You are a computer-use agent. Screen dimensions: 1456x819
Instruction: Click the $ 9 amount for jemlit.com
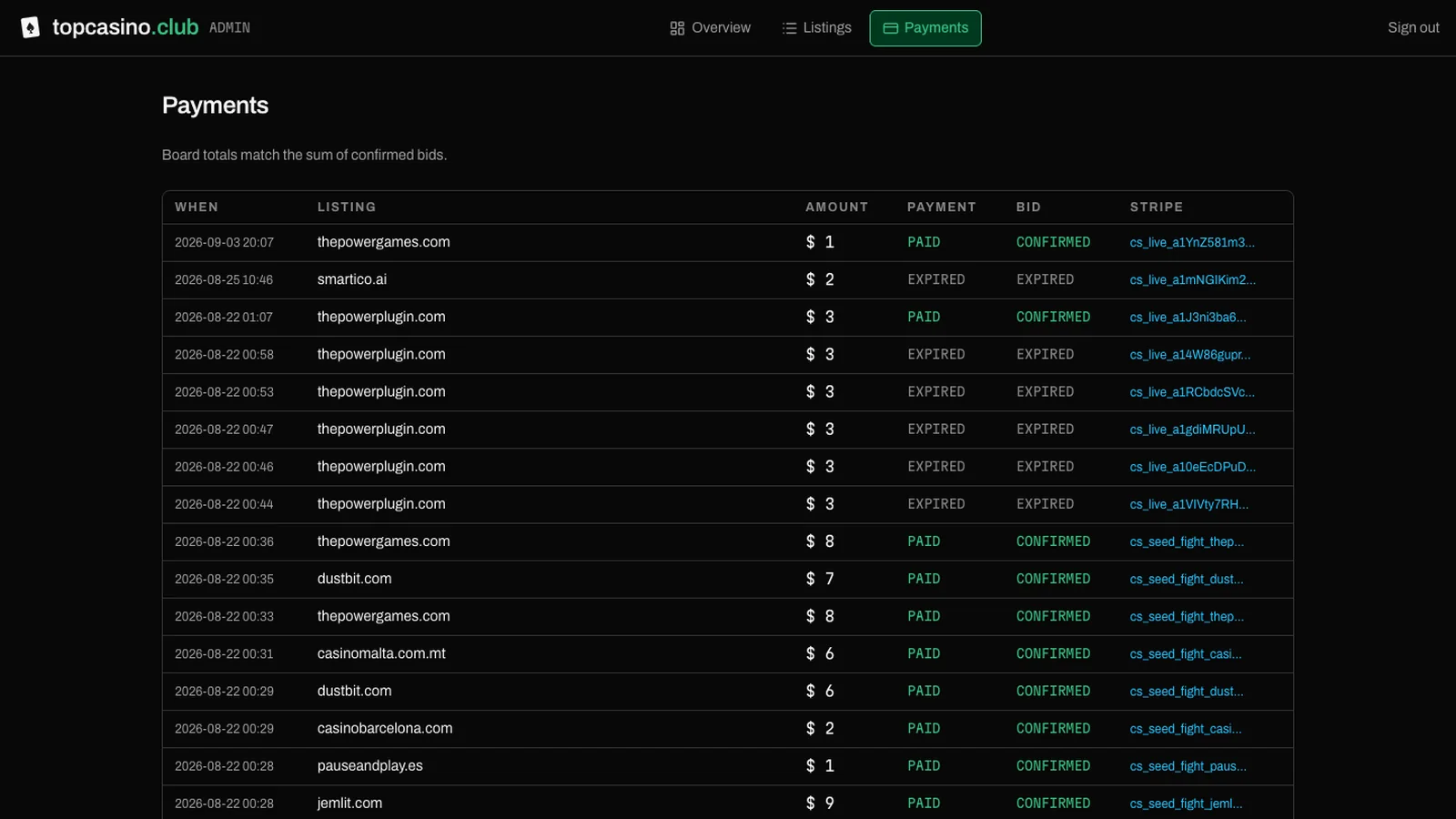point(820,803)
